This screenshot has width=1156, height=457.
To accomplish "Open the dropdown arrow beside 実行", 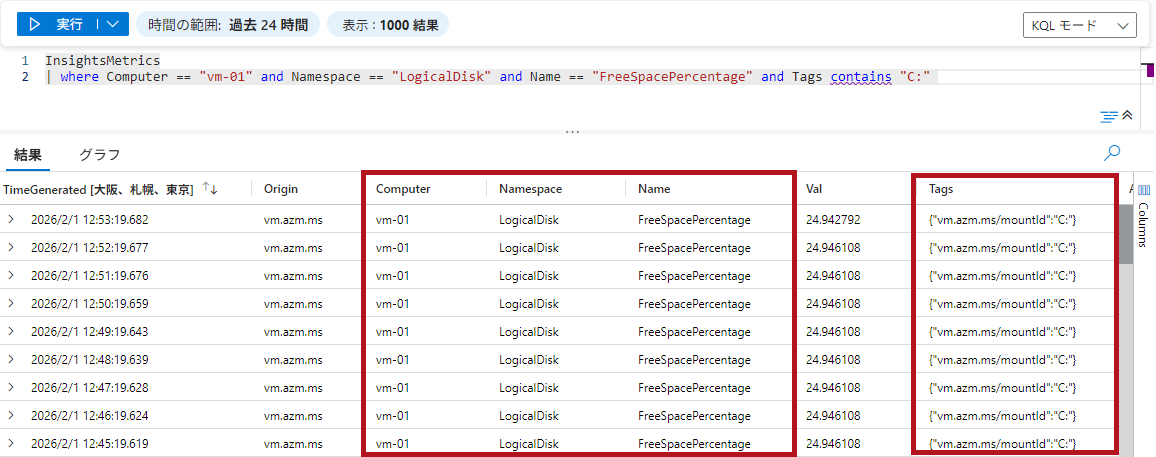I will tap(114, 24).
